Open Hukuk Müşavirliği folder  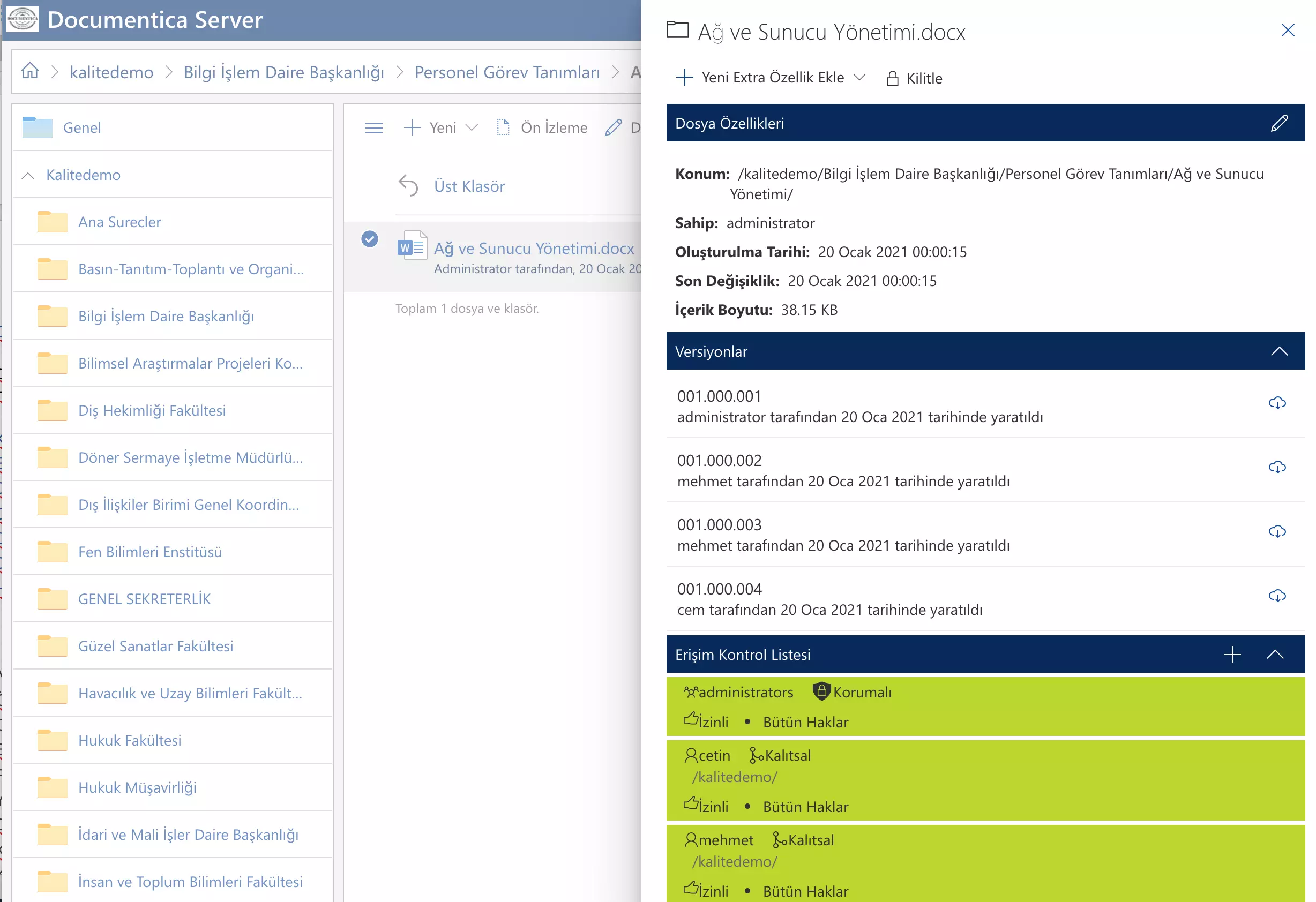coord(172,787)
